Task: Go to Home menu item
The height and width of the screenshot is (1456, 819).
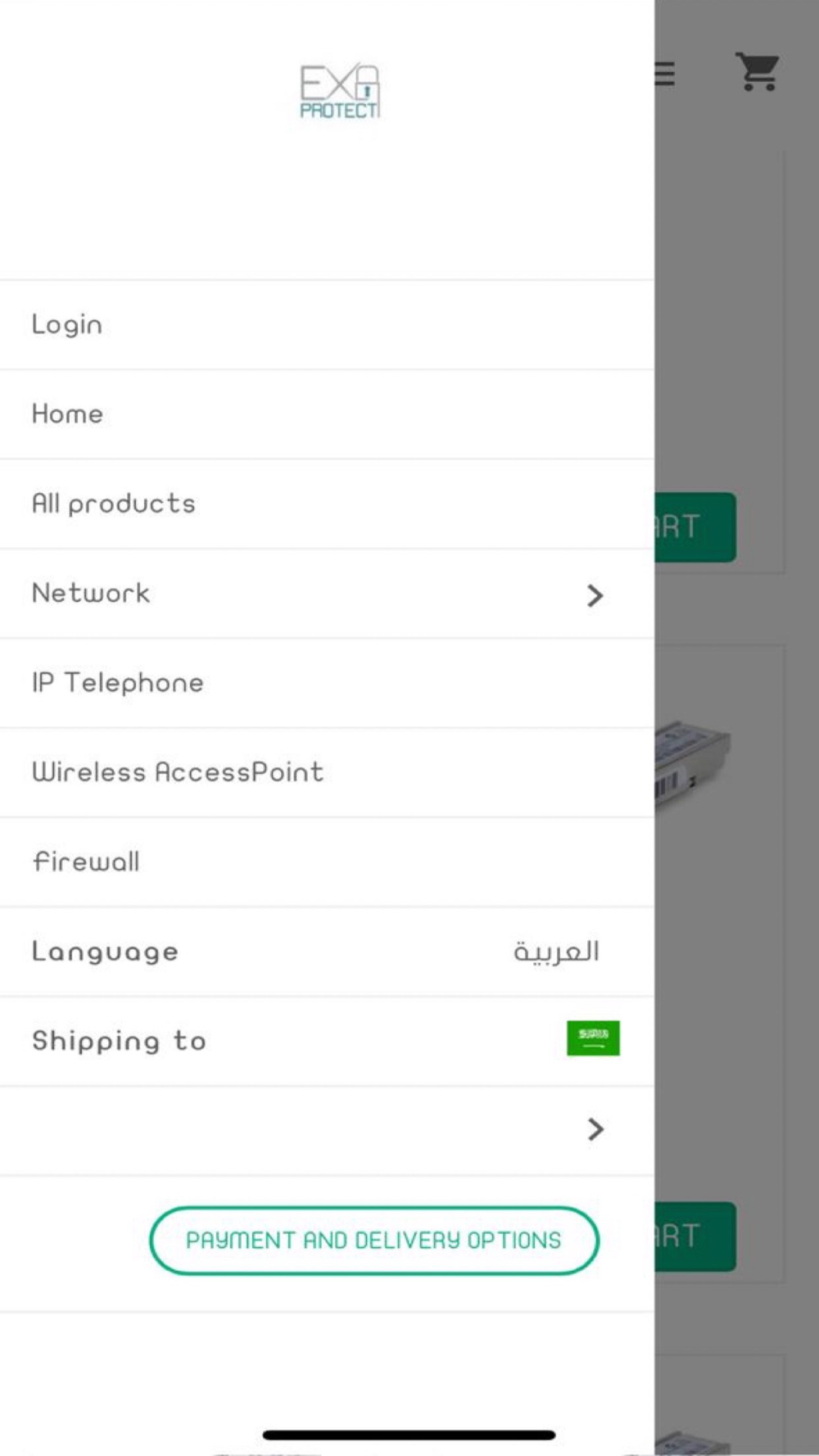Action: [x=327, y=414]
